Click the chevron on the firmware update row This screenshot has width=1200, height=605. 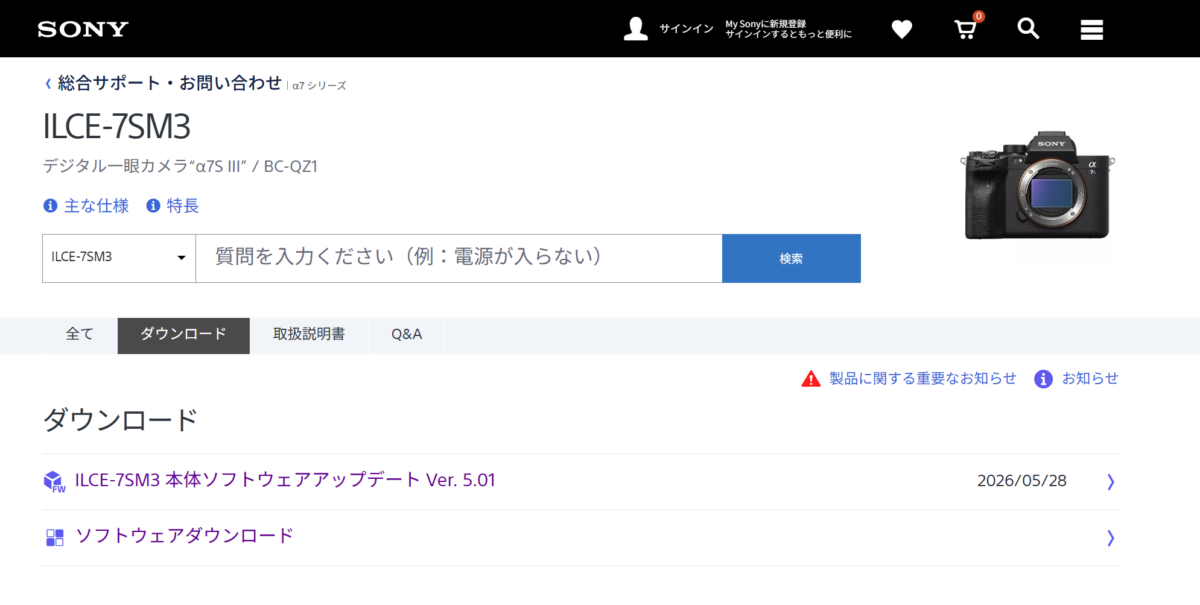[x=1110, y=482]
